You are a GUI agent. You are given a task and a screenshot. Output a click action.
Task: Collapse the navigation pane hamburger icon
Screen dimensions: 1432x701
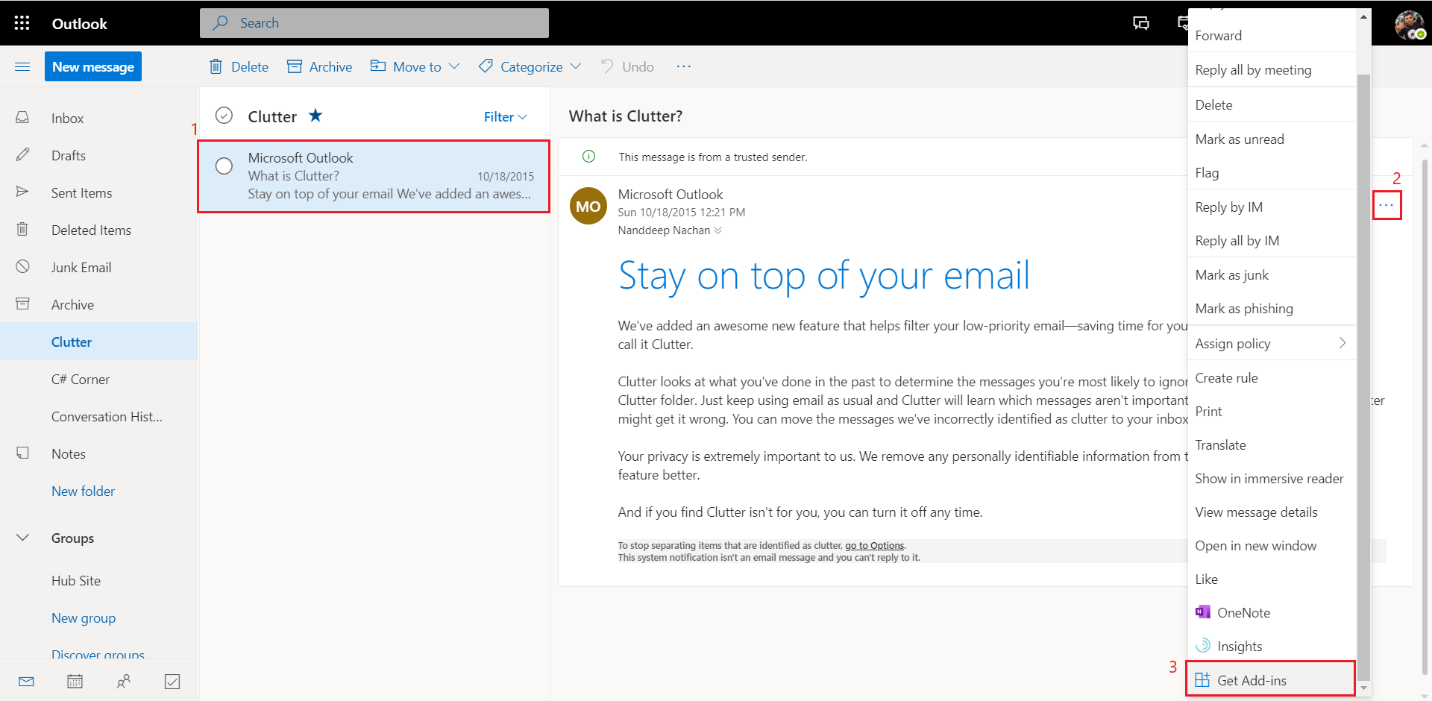pos(22,67)
